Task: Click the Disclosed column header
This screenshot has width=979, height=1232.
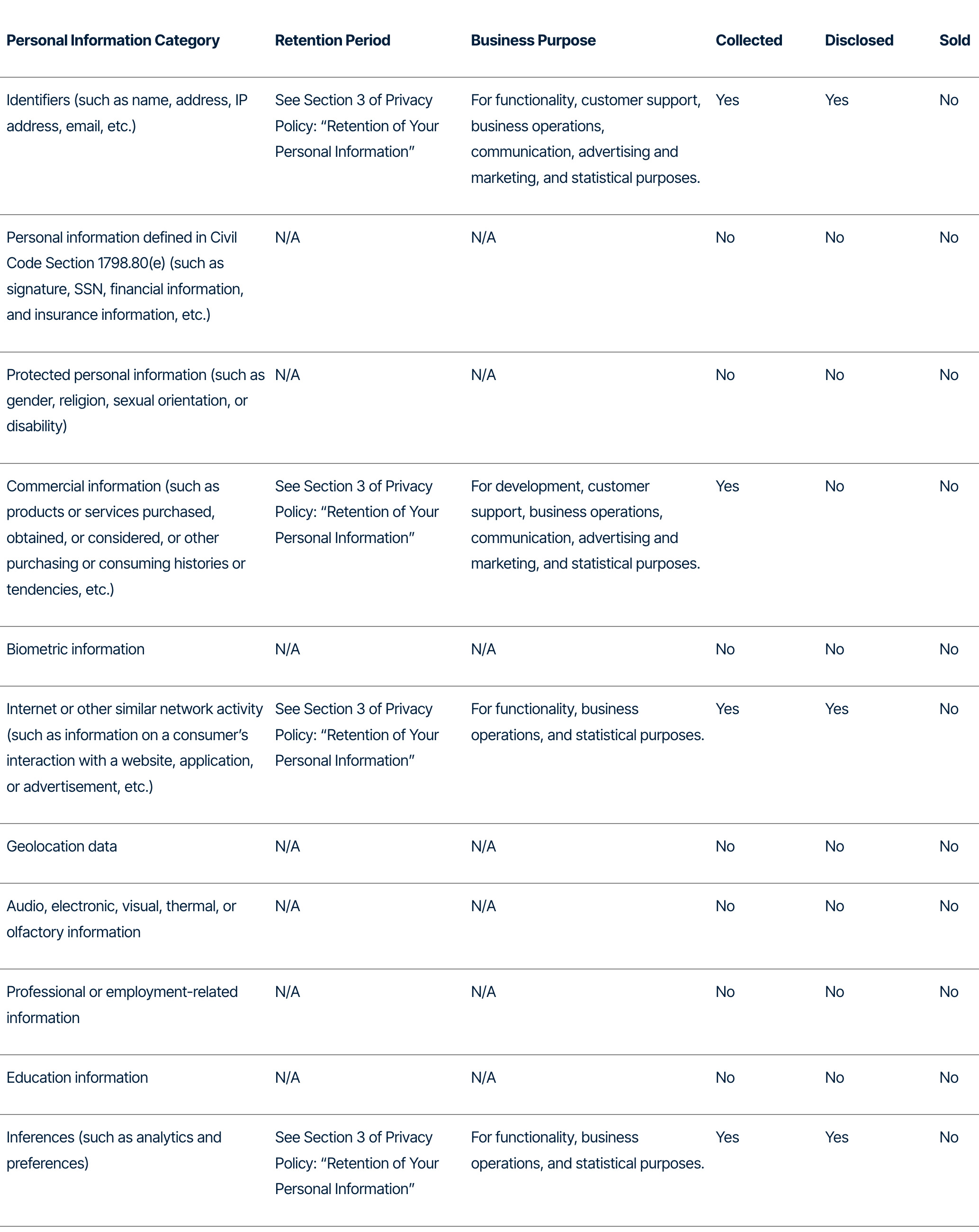Action: 859,40
